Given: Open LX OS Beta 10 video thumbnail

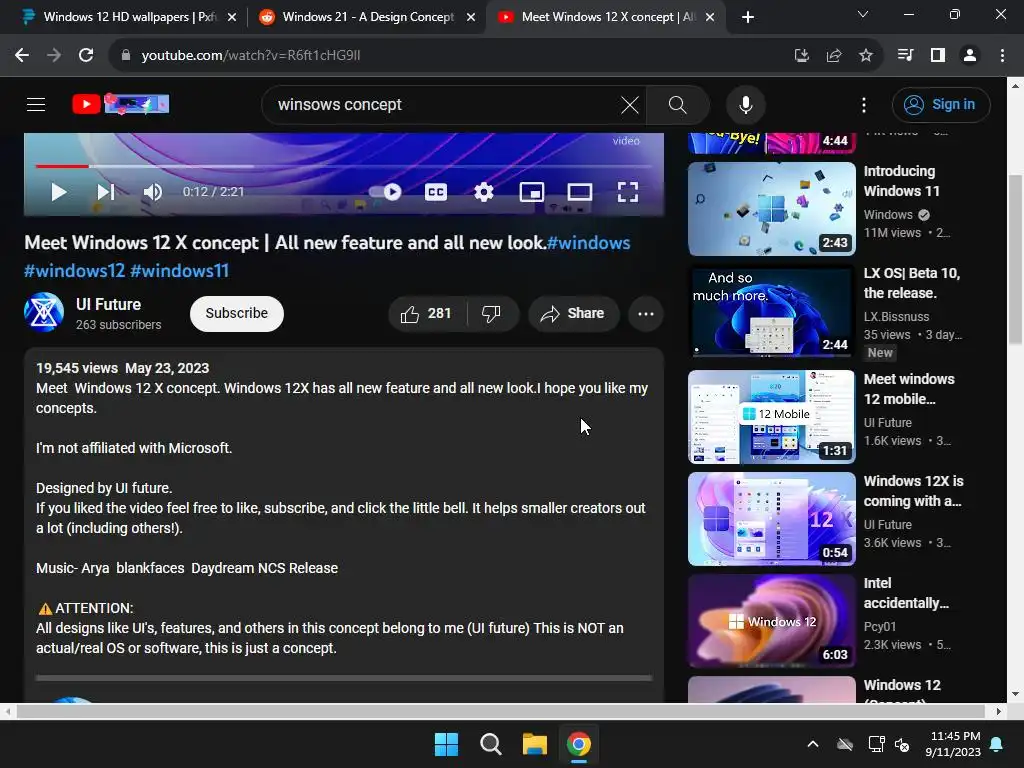Looking at the screenshot, I should tap(771, 311).
